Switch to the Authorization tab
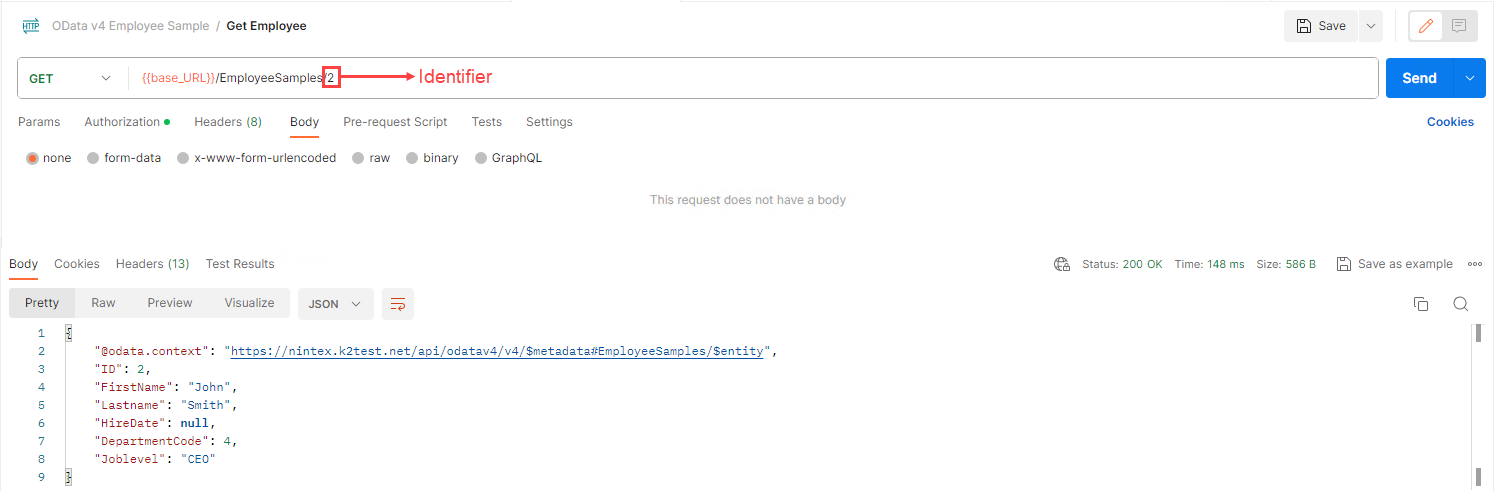Viewport: 1494px width, 491px height. point(122,122)
